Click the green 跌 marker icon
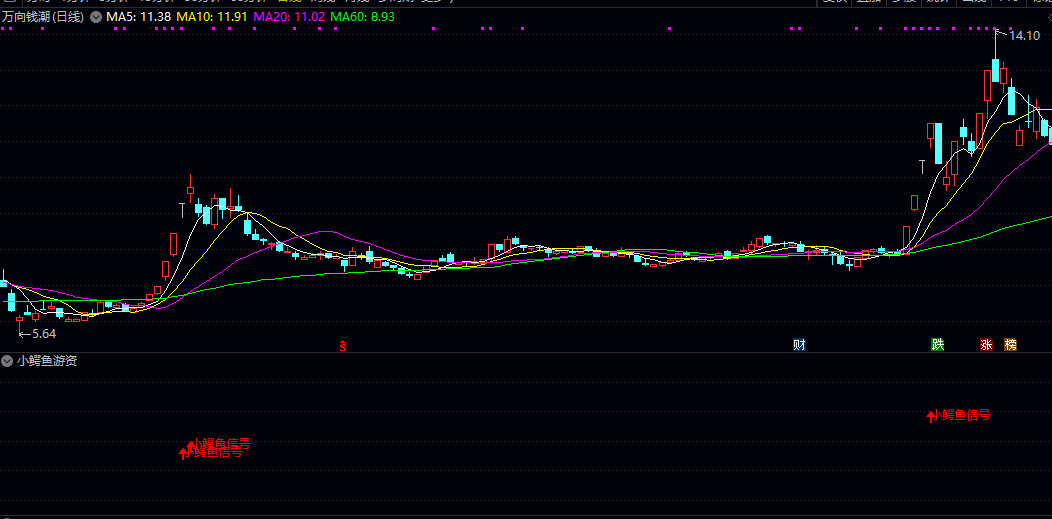The image size is (1052, 519). tap(937, 345)
